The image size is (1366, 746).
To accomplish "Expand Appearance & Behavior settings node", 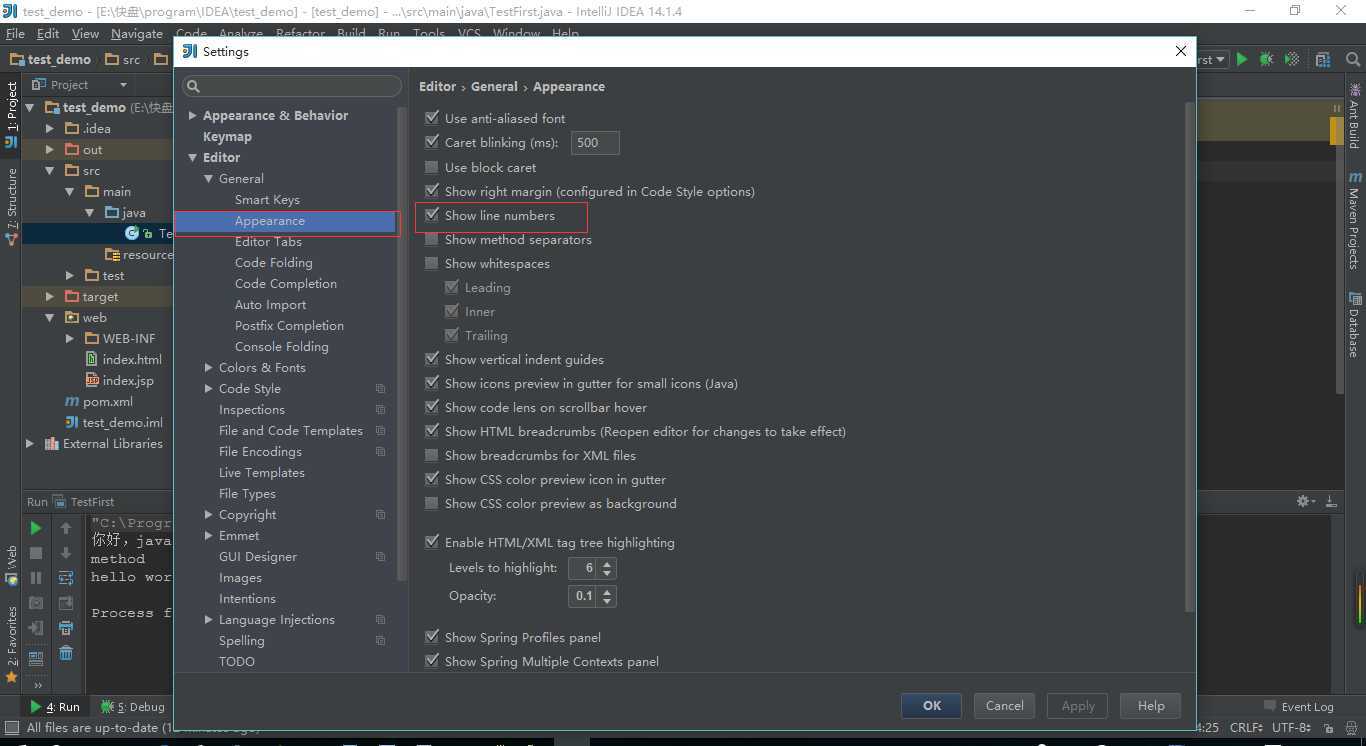I will pos(192,116).
